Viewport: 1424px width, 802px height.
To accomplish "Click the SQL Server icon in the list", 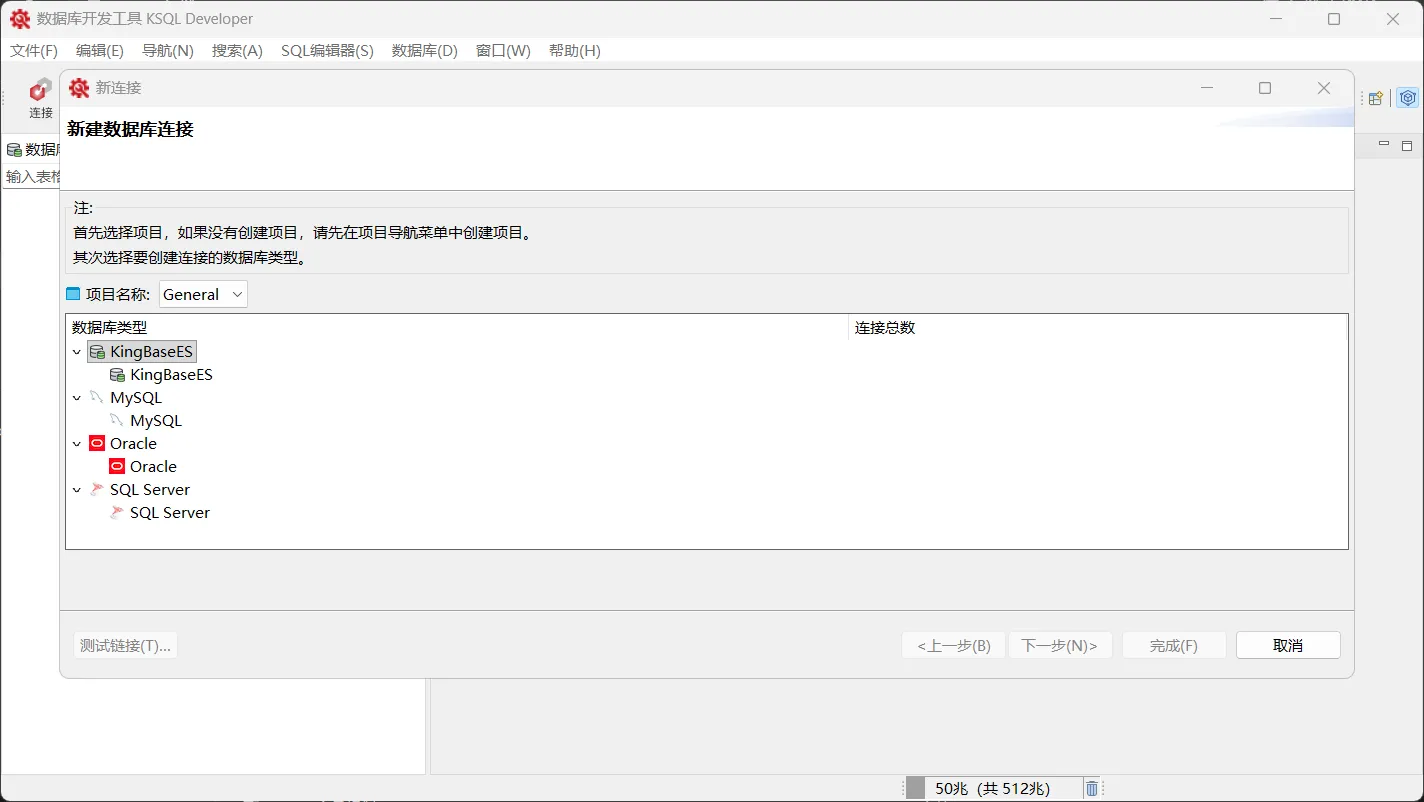I will click(97, 489).
